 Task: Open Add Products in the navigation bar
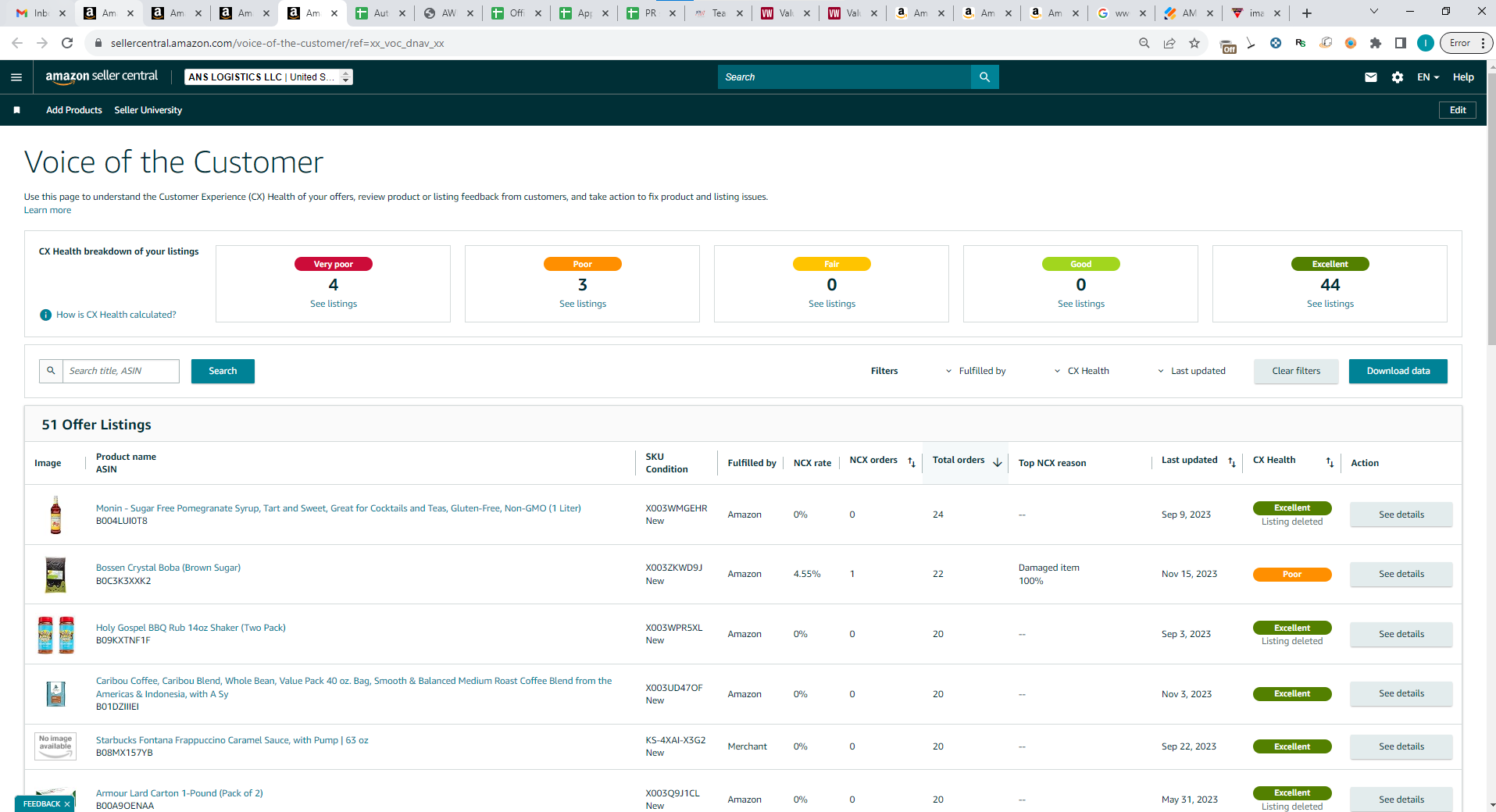pyautogui.click(x=74, y=110)
